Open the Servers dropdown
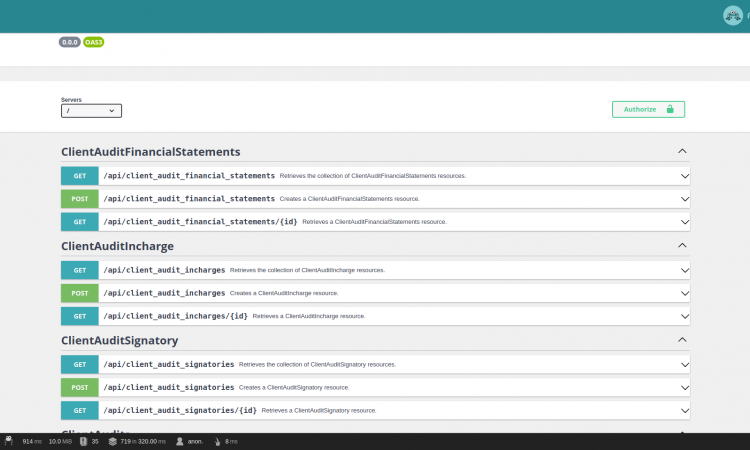 [x=91, y=111]
